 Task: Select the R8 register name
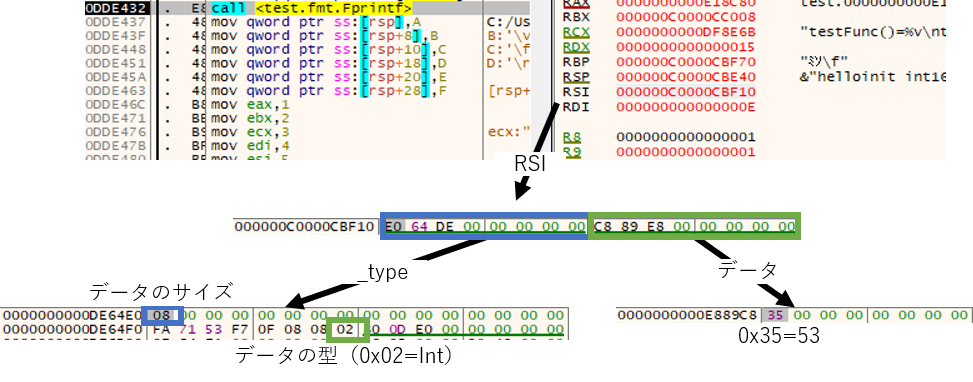tap(572, 136)
